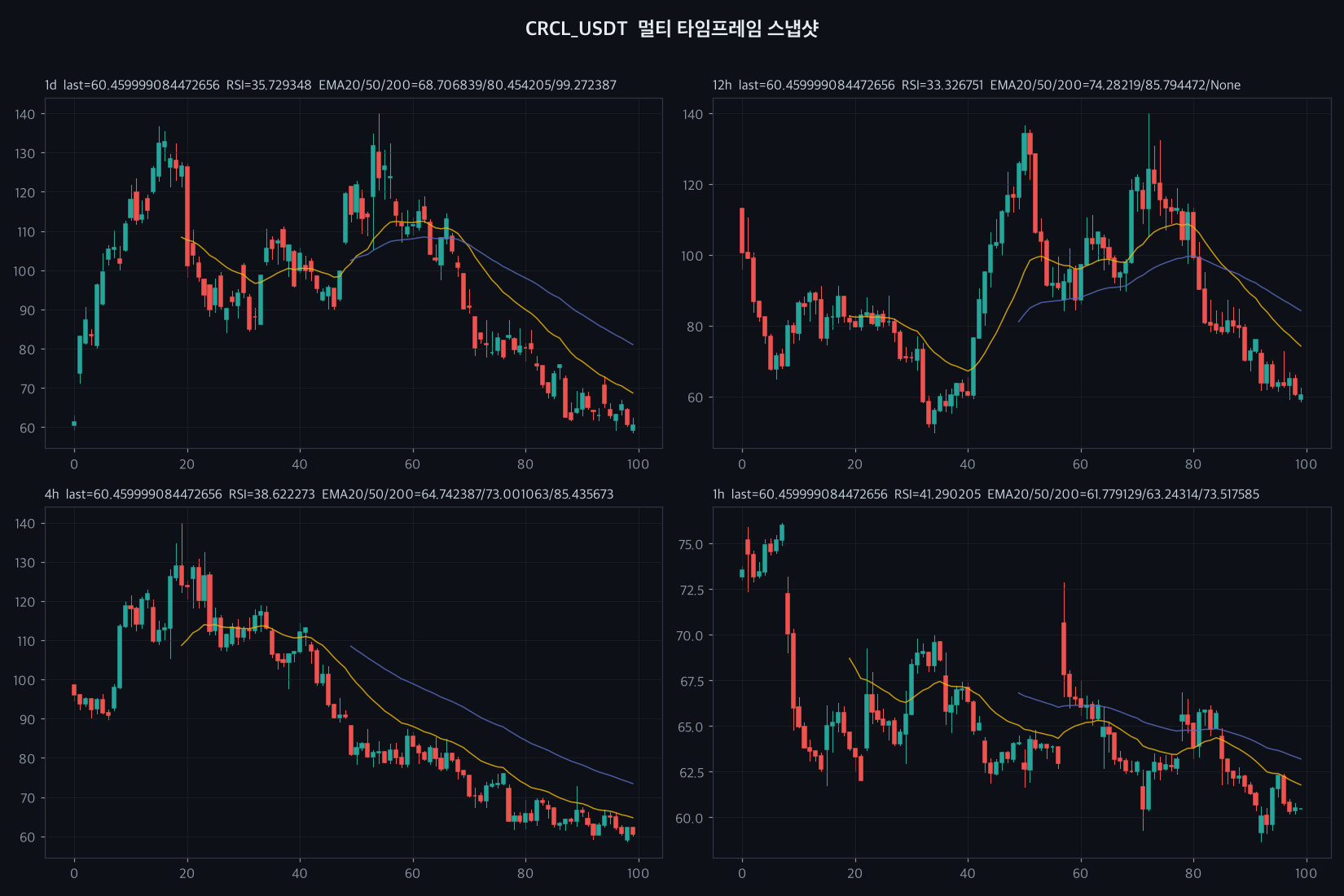Click x-axis tick 40 under the 4h chart

[x=300, y=872]
